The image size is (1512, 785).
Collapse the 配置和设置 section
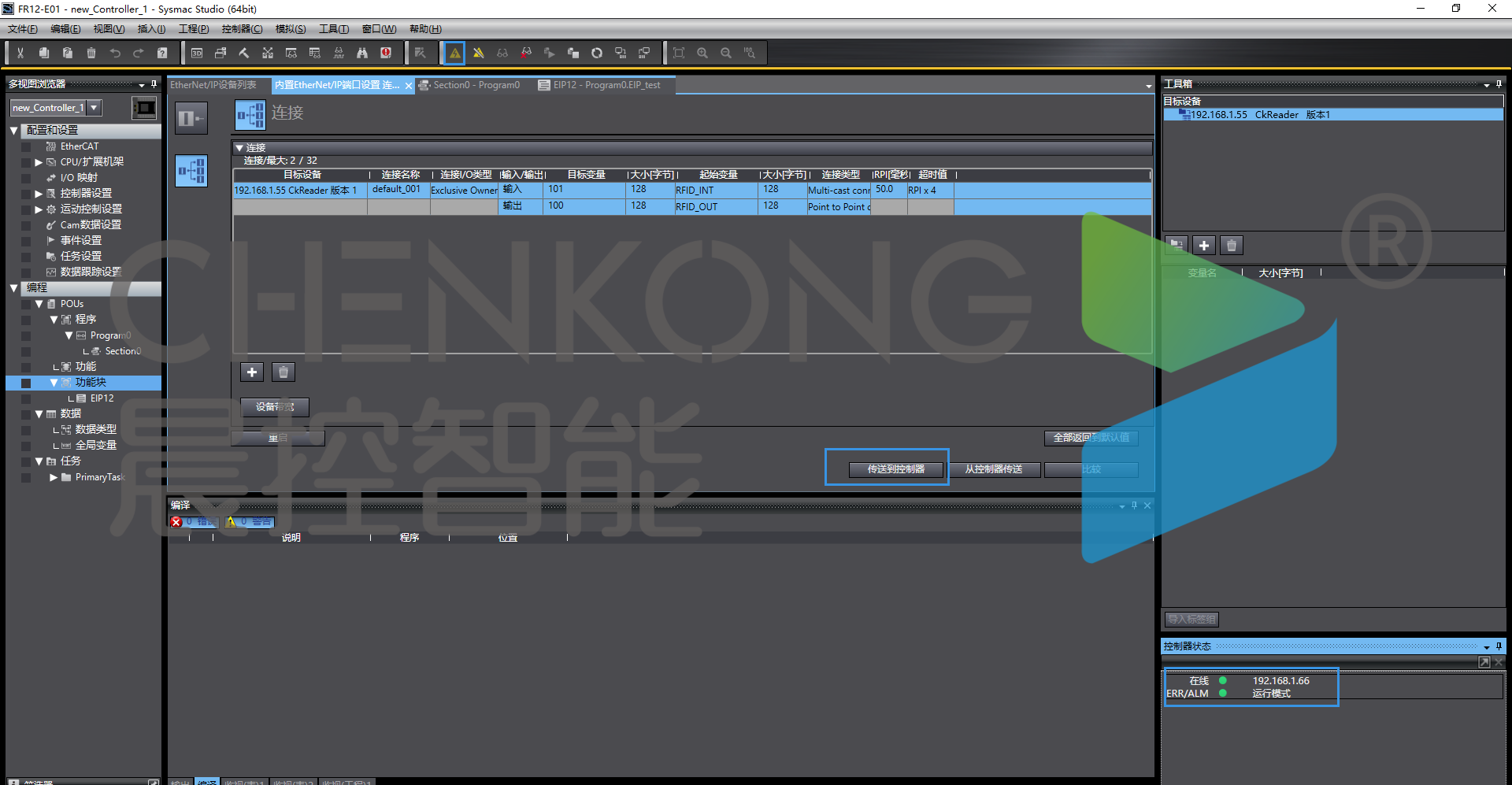(14, 131)
